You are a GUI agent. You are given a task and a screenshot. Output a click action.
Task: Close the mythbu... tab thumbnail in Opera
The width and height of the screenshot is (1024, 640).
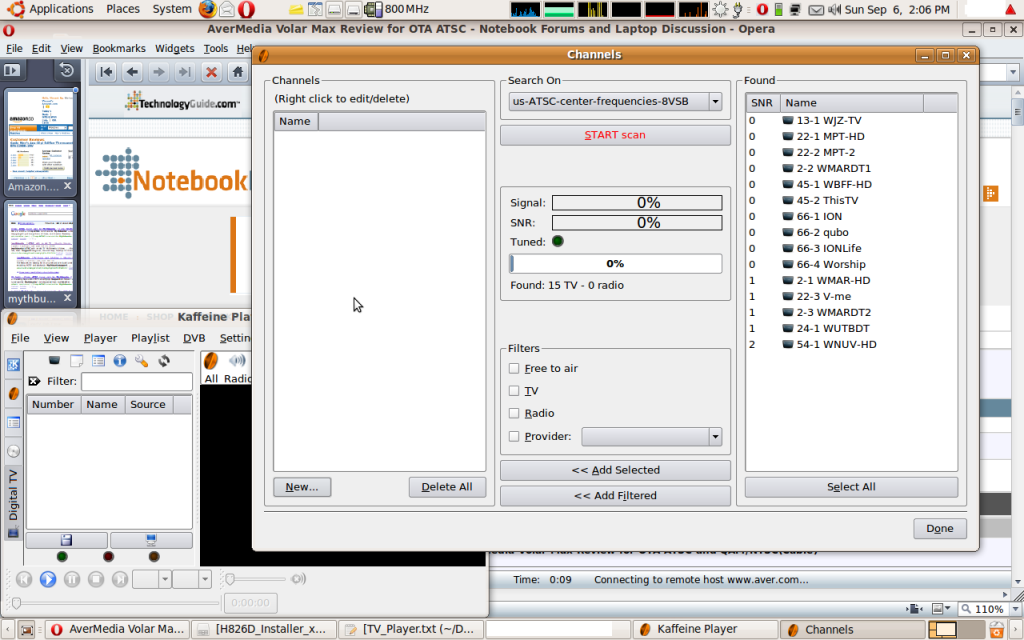67,298
